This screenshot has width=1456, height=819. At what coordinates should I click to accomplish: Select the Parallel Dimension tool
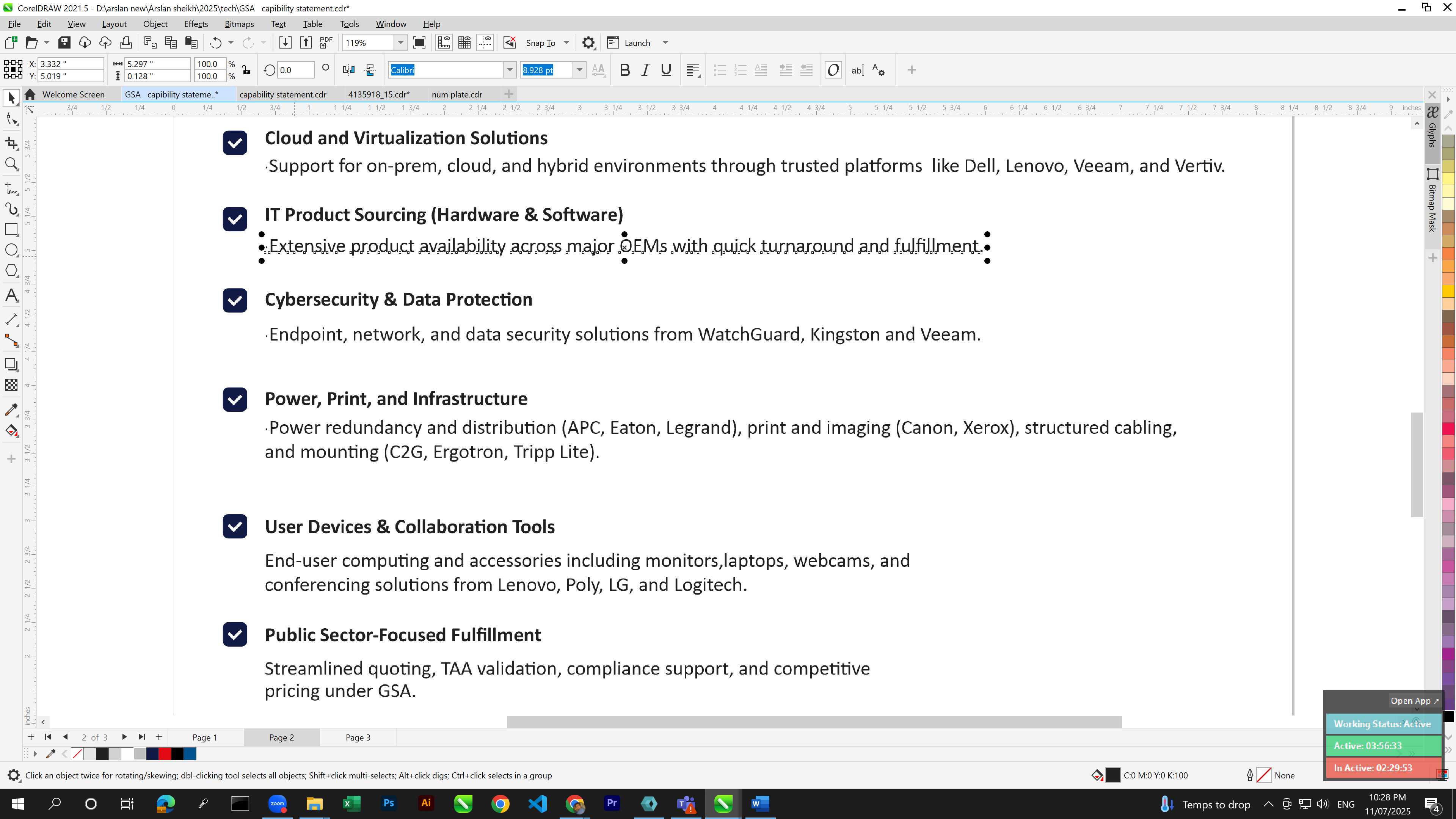click(11, 319)
